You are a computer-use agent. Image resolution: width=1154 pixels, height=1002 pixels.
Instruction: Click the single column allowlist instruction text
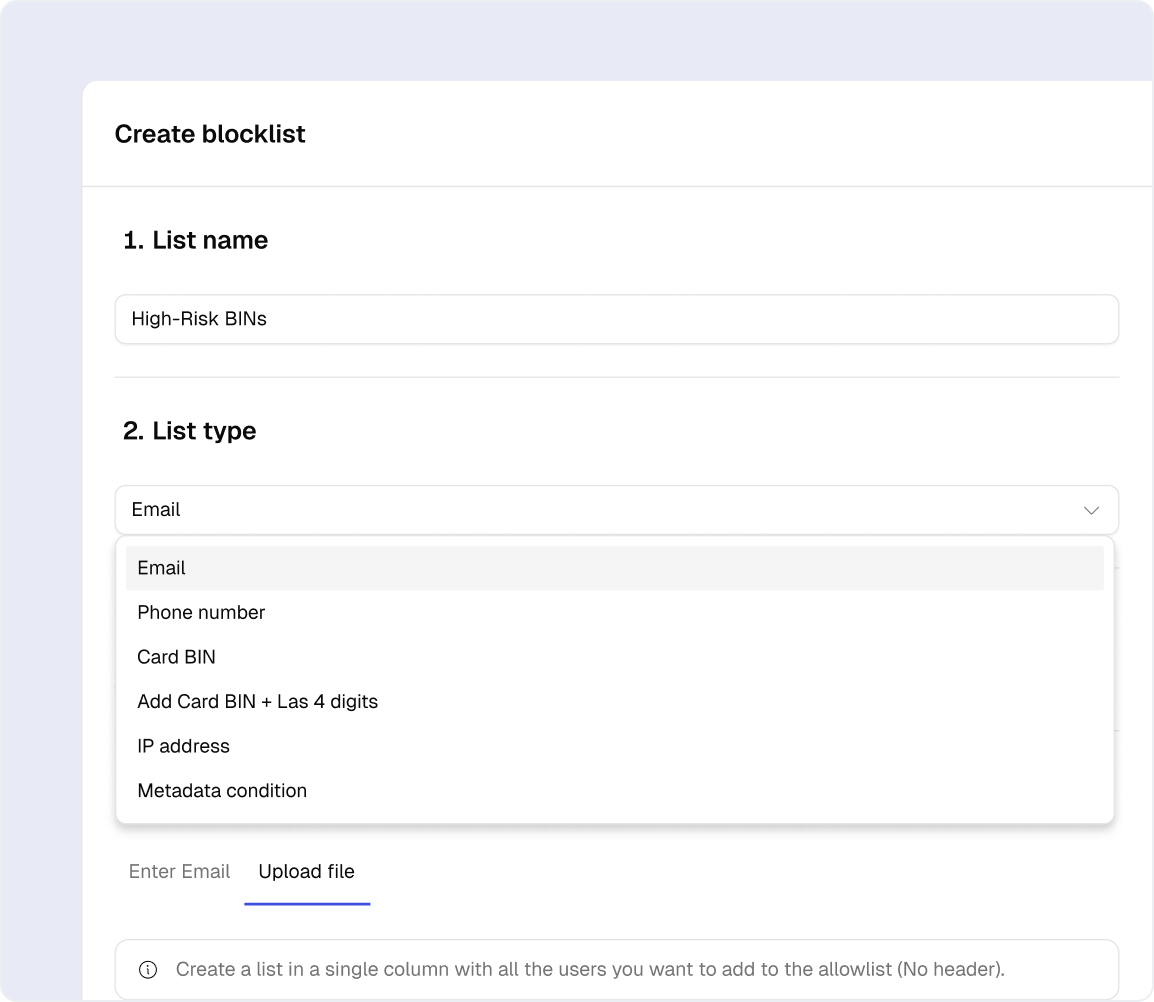pos(590,969)
